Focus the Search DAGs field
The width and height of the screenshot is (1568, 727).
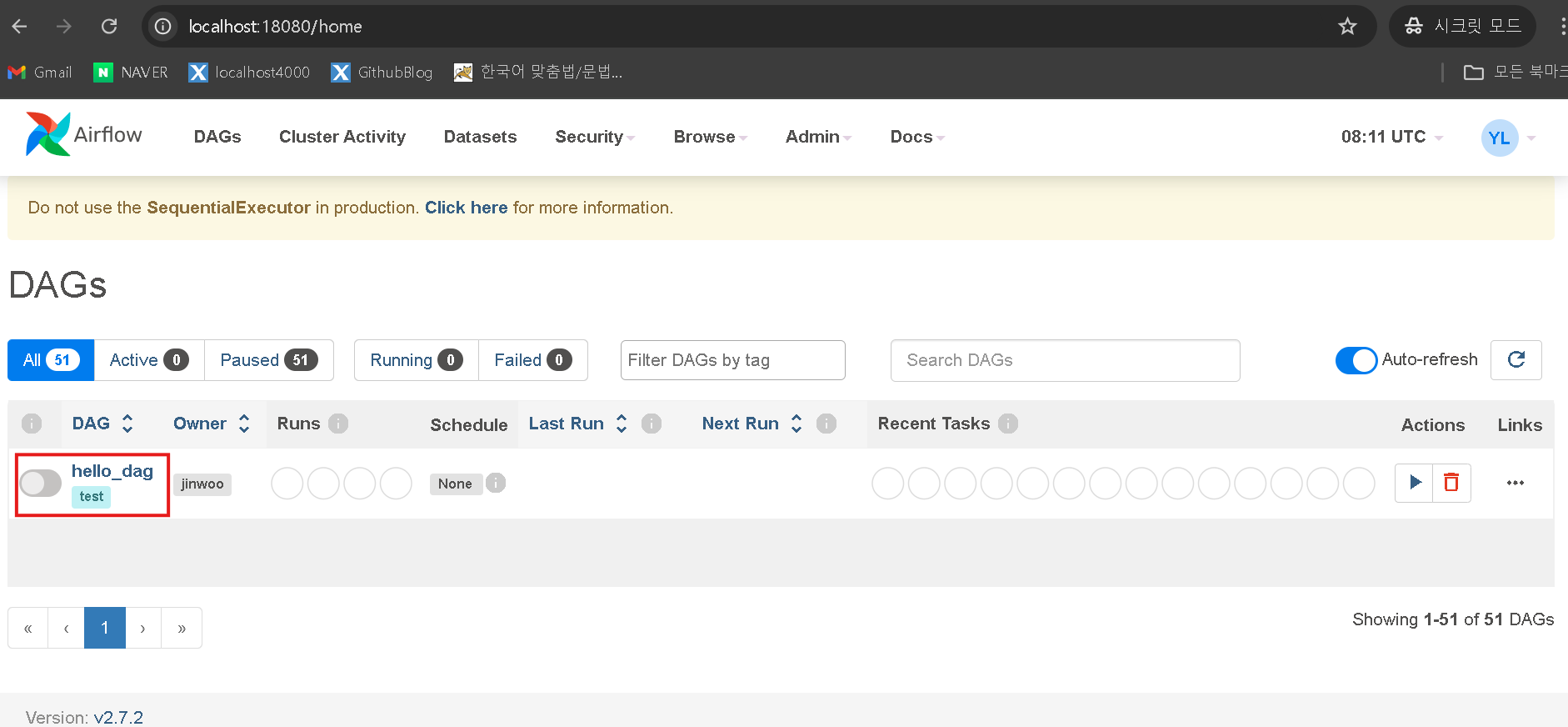(1064, 360)
